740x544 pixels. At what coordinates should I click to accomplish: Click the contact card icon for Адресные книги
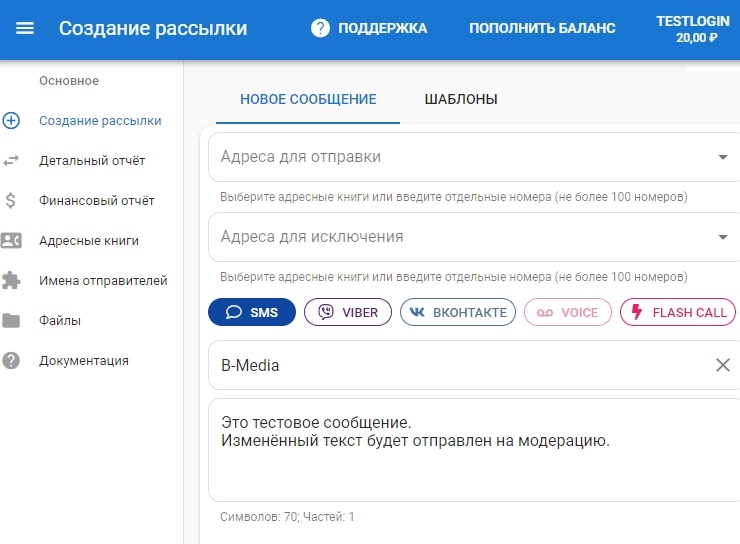[x=12, y=241]
